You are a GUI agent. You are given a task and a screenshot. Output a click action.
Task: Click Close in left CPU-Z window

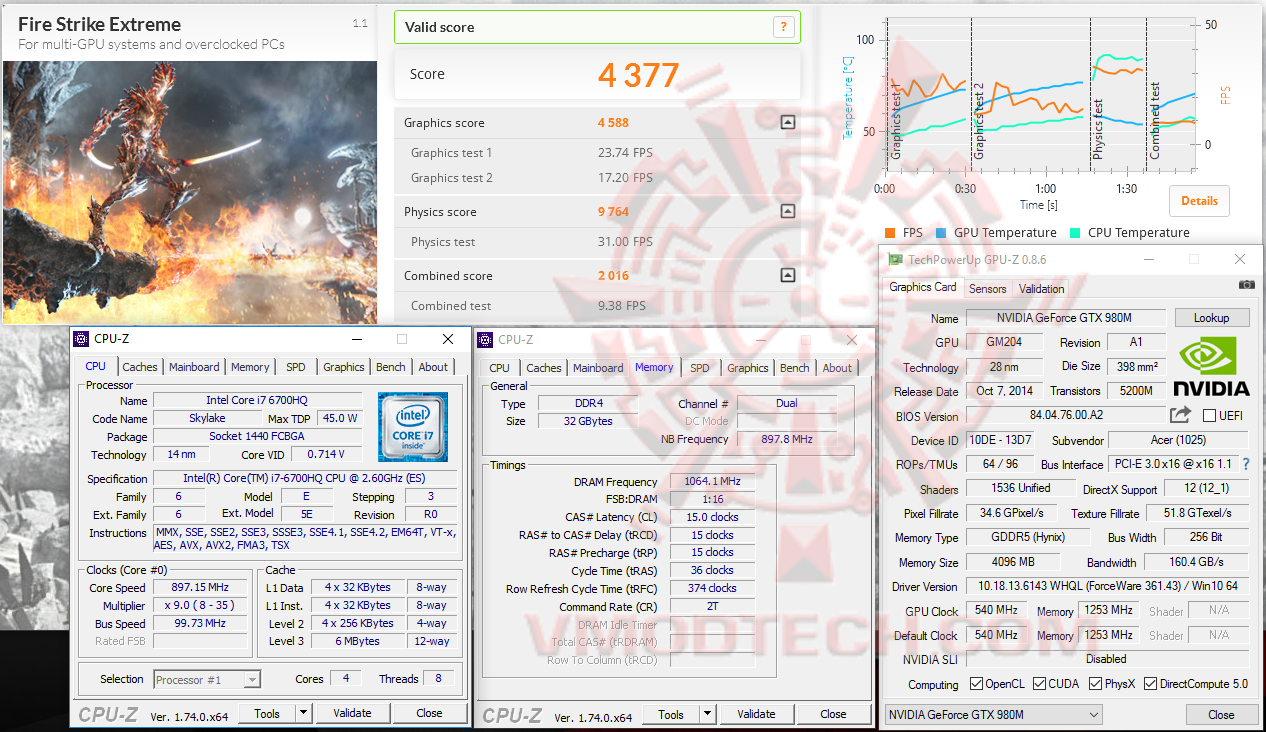click(430, 713)
